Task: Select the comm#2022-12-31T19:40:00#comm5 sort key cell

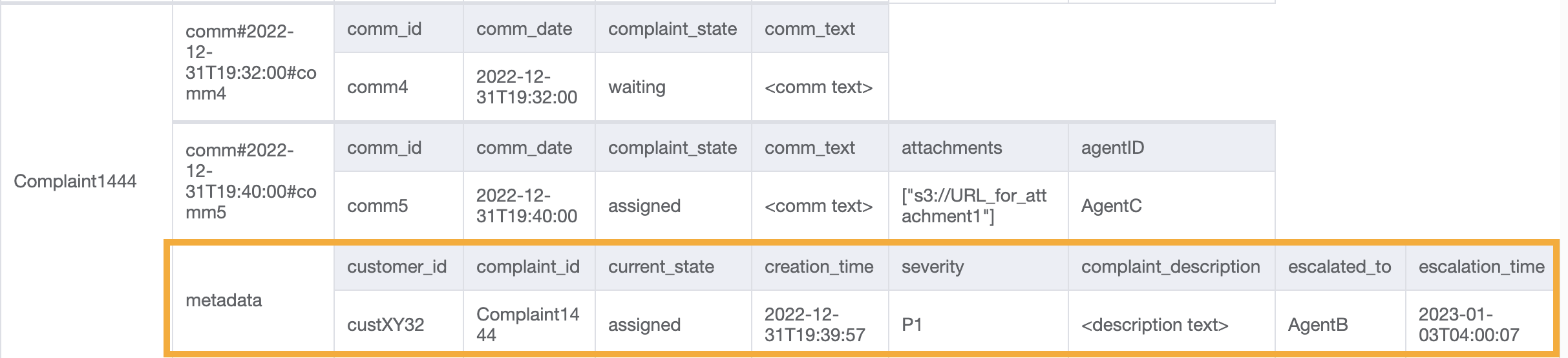Action: pyautogui.click(x=251, y=182)
